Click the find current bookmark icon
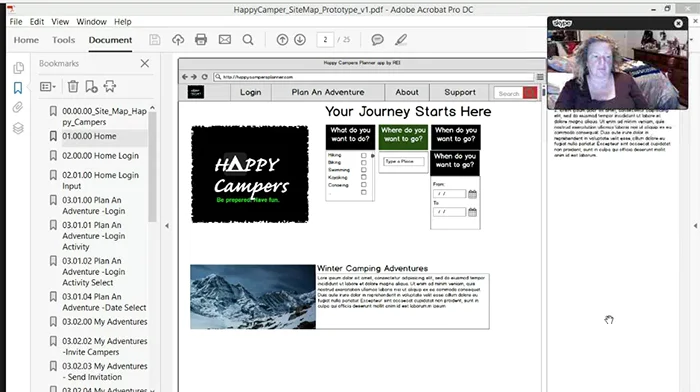 pos(110,86)
